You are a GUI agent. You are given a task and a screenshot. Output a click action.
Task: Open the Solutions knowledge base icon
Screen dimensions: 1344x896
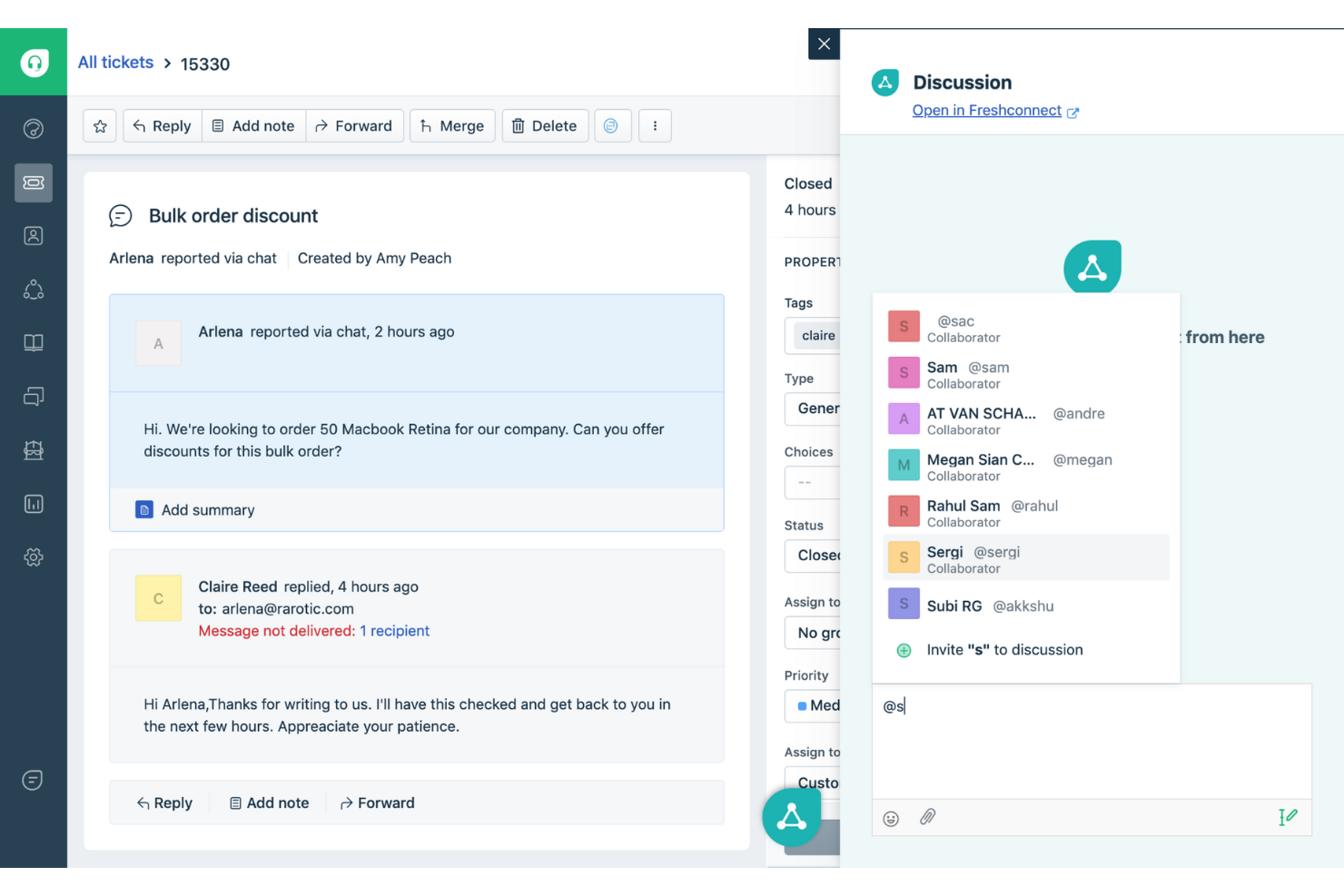click(34, 342)
